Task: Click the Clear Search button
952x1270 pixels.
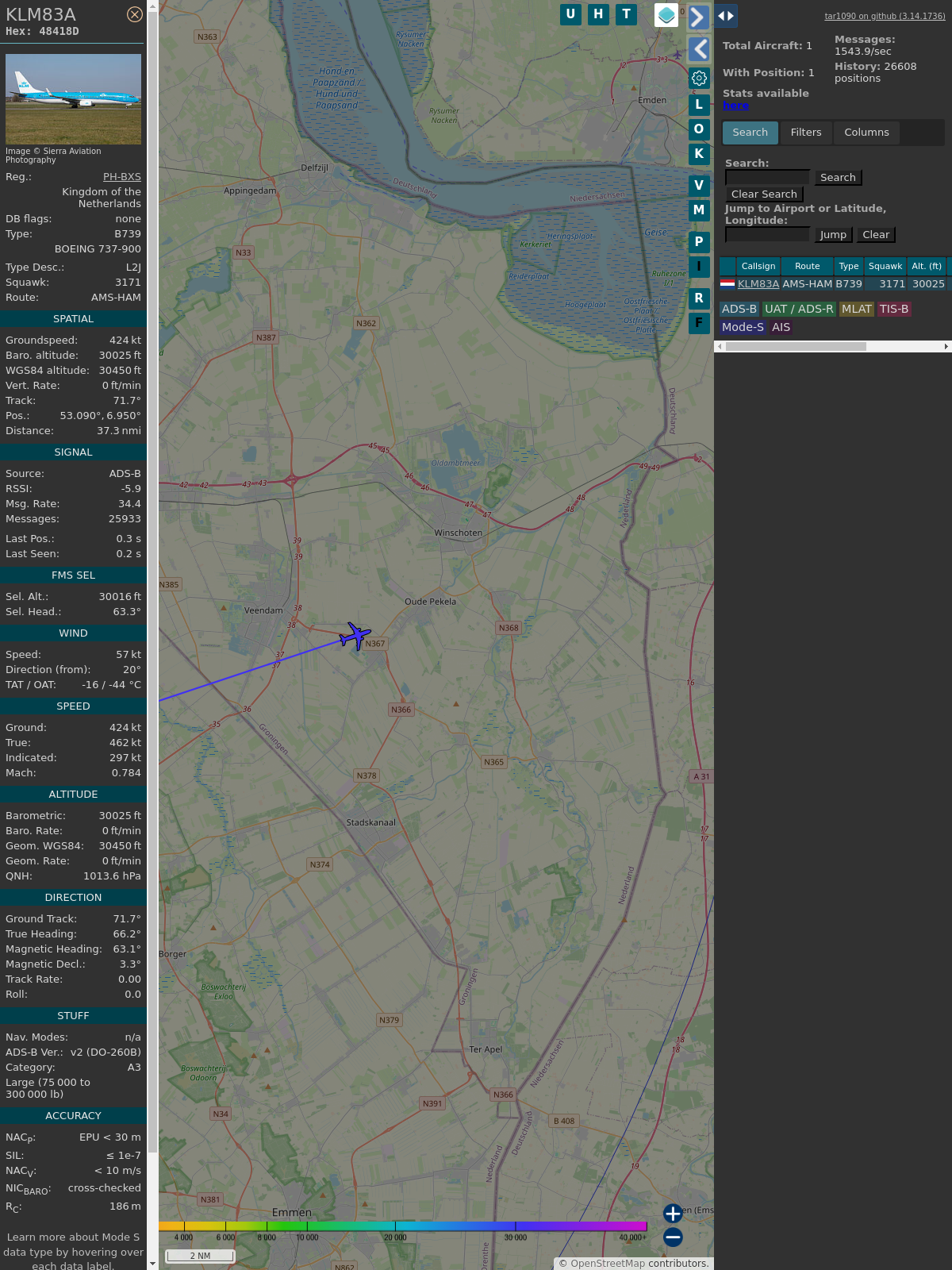Action: click(x=764, y=194)
